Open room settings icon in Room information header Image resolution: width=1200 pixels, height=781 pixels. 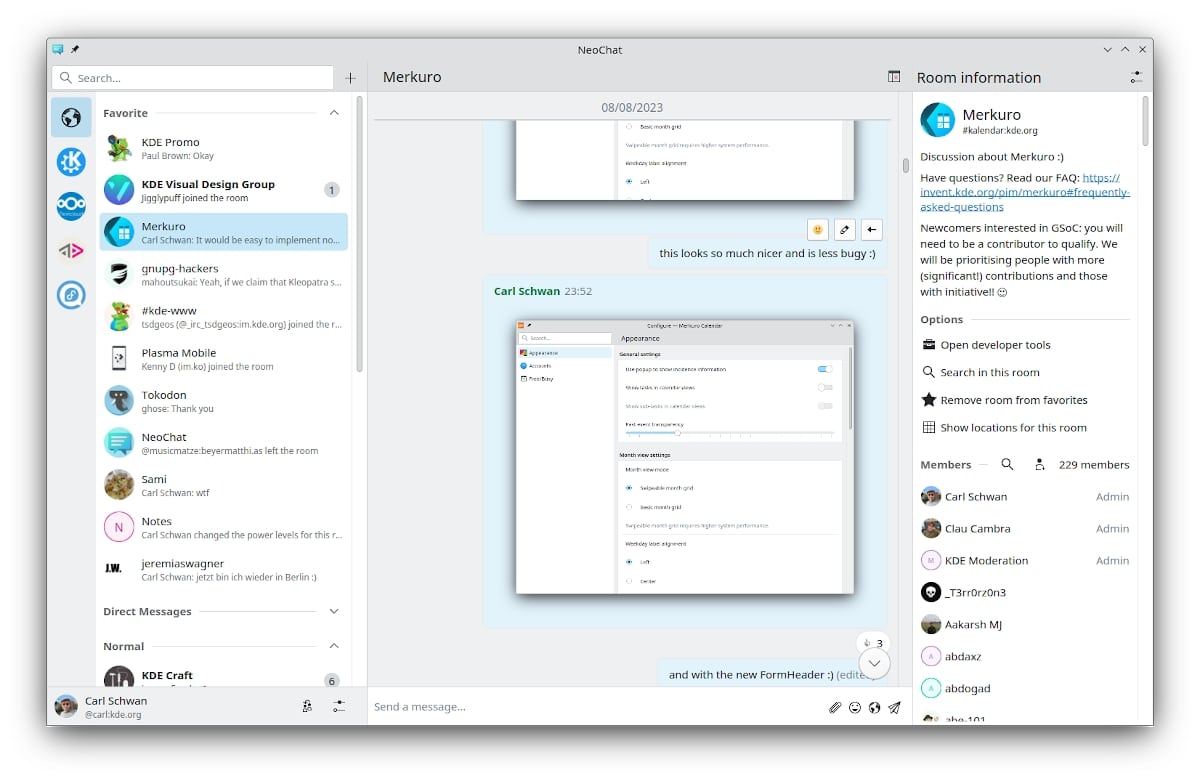pyautogui.click(x=1136, y=77)
